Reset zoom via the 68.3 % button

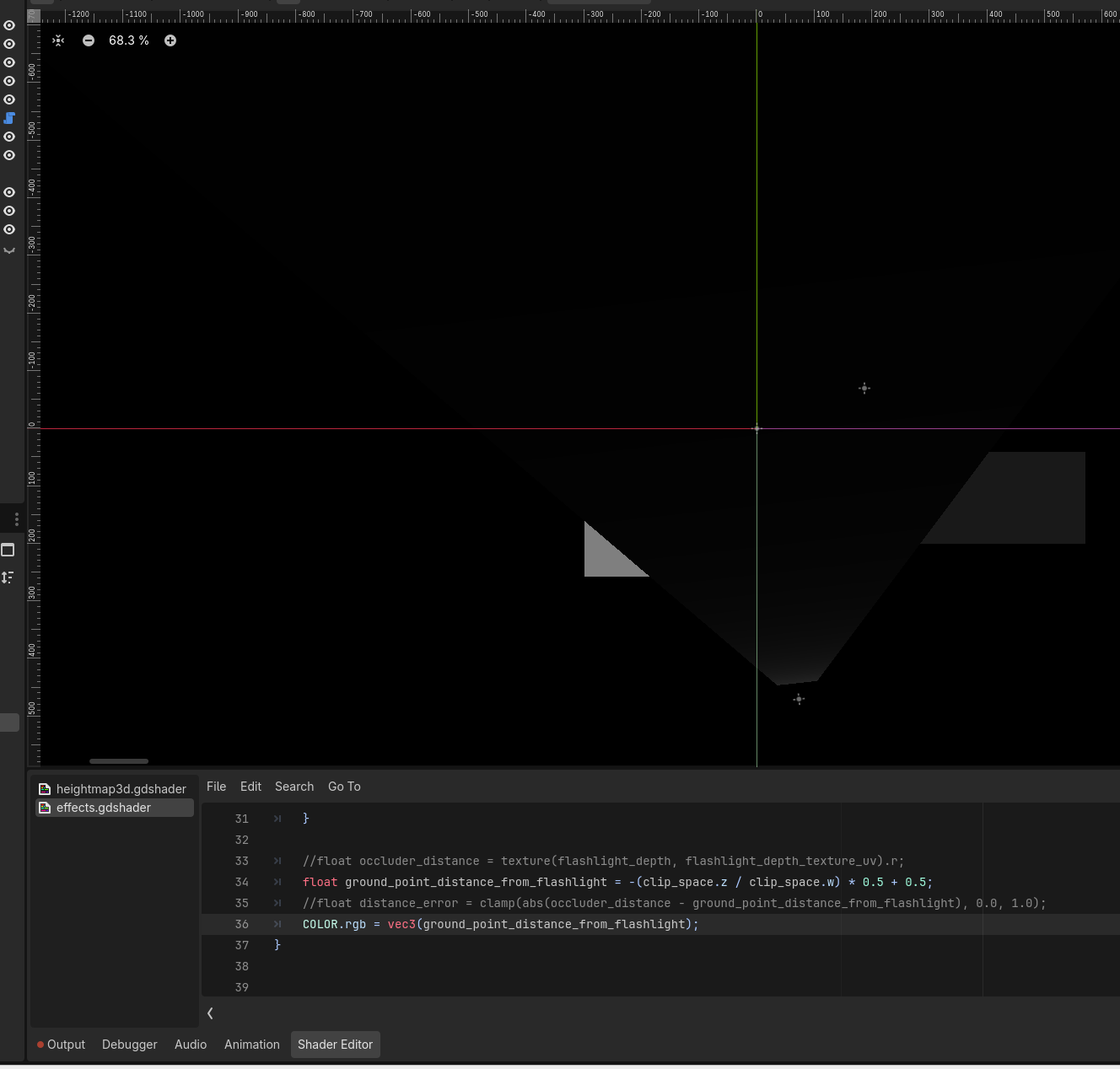click(129, 40)
